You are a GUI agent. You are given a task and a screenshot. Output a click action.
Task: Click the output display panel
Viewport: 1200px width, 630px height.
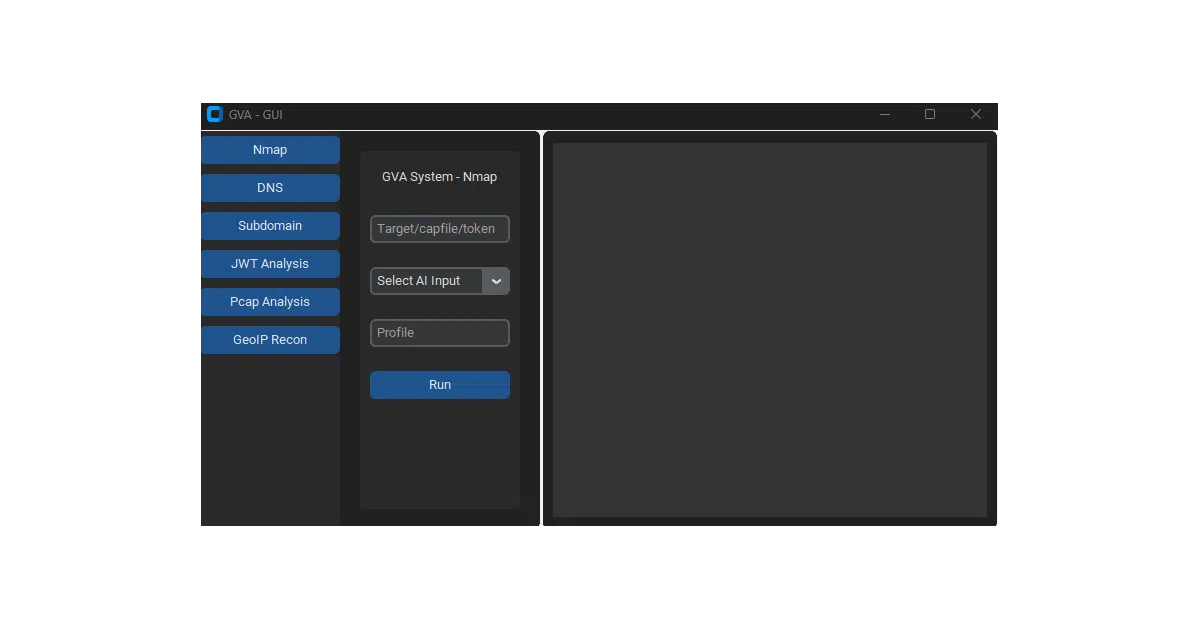click(770, 330)
